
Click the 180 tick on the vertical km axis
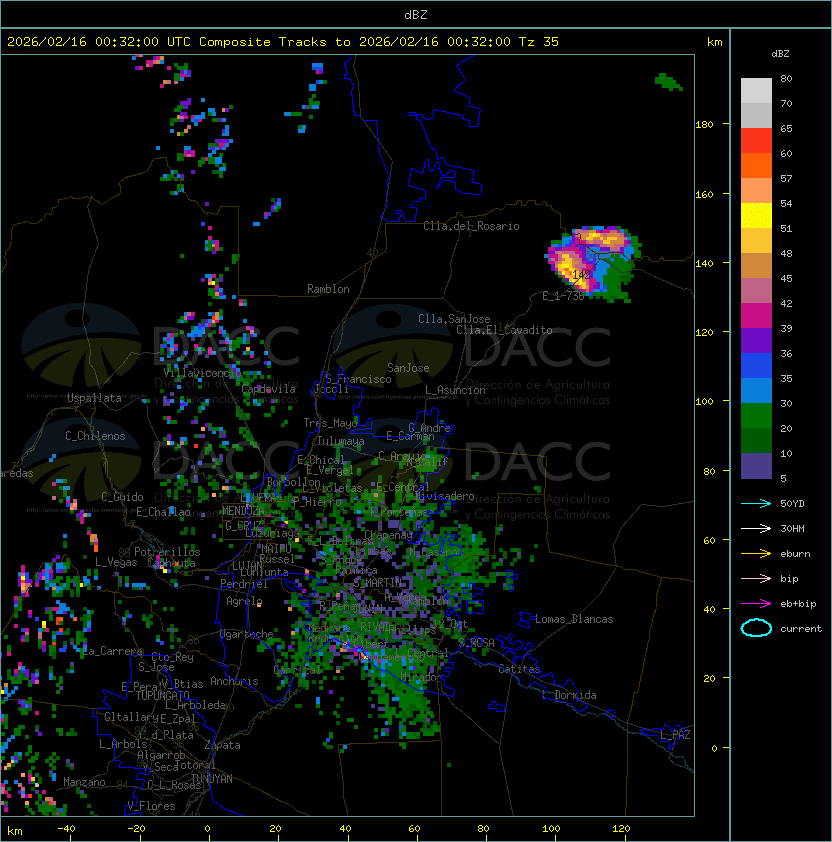pos(704,125)
